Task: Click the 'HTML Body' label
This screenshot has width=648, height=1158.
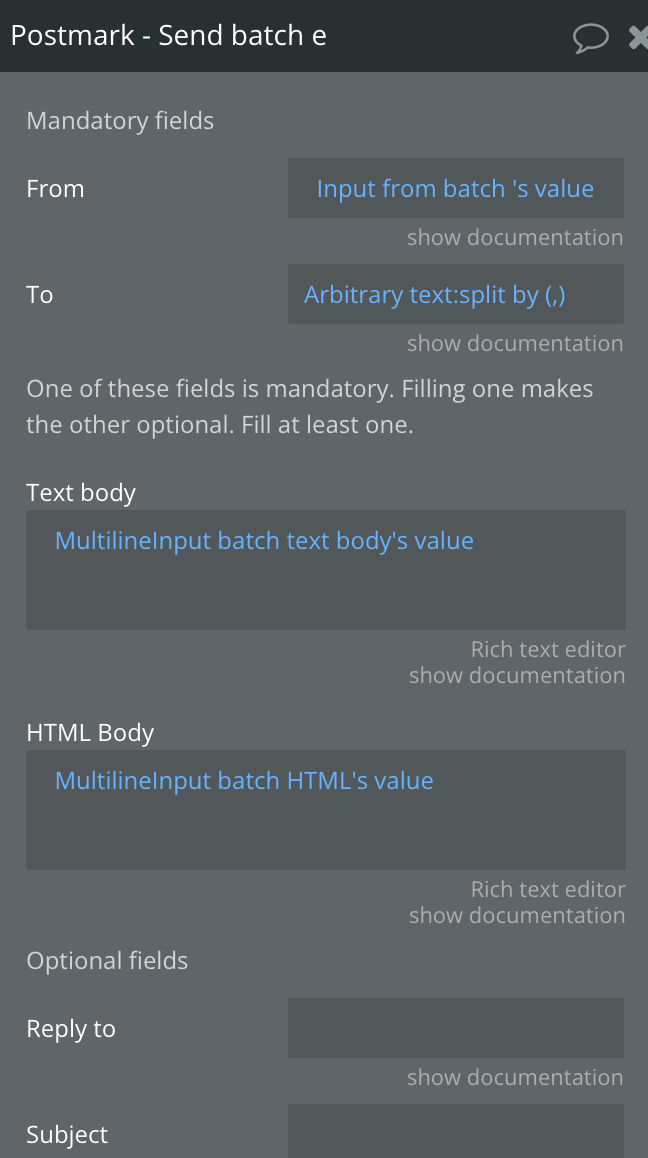Action: tap(90, 733)
